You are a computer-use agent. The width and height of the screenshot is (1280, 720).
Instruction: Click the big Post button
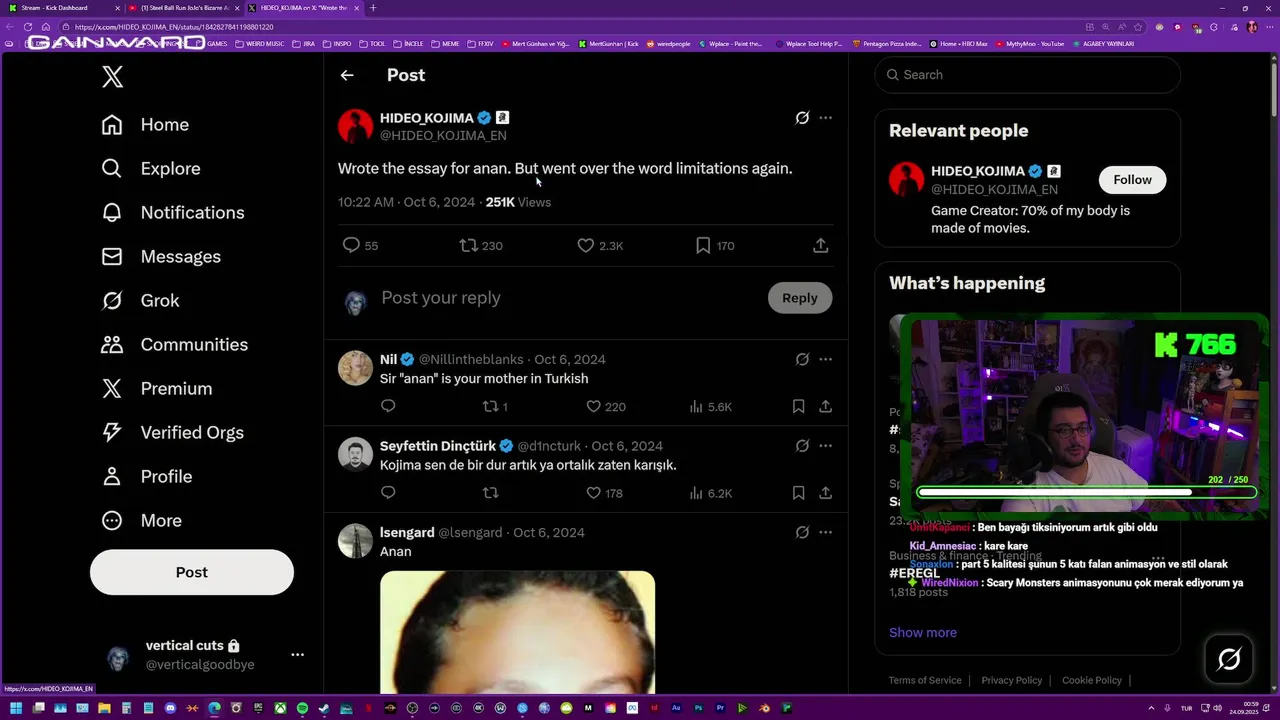point(192,572)
